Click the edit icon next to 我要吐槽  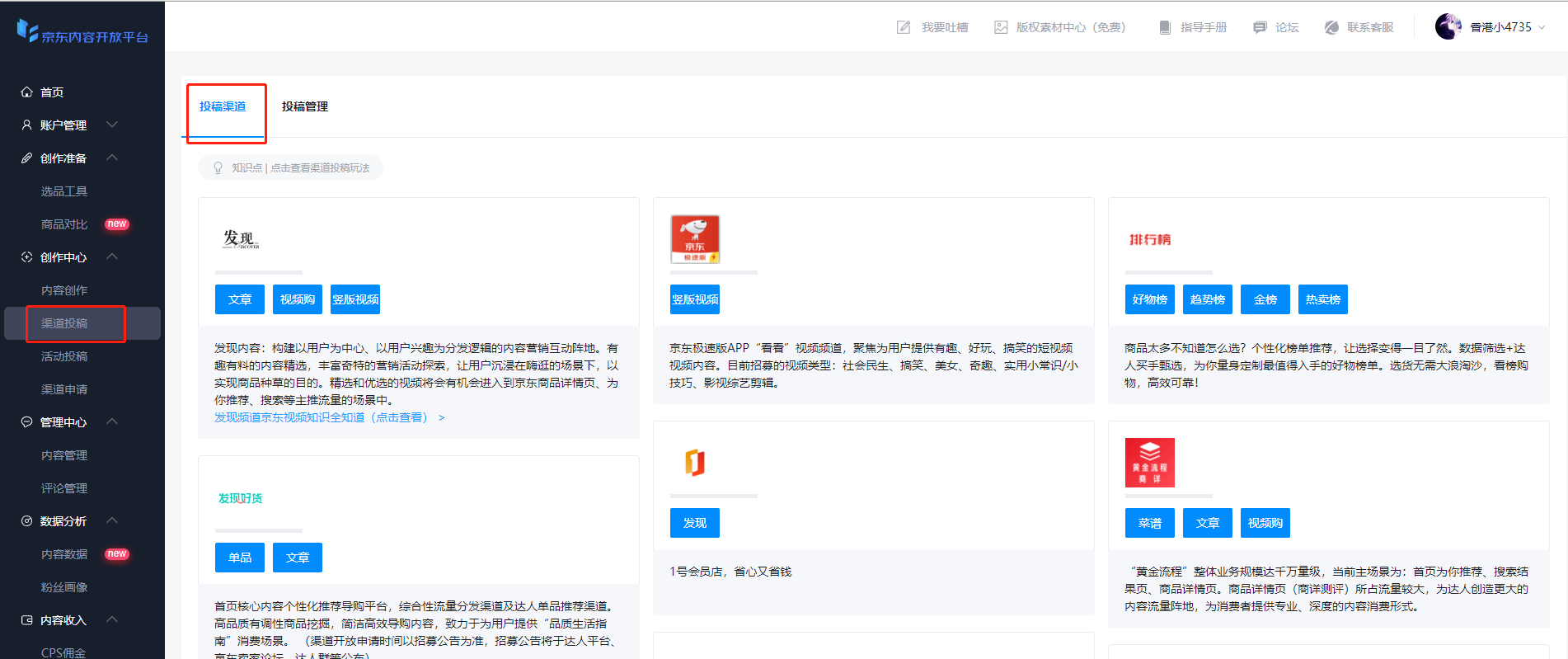point(904,27)
